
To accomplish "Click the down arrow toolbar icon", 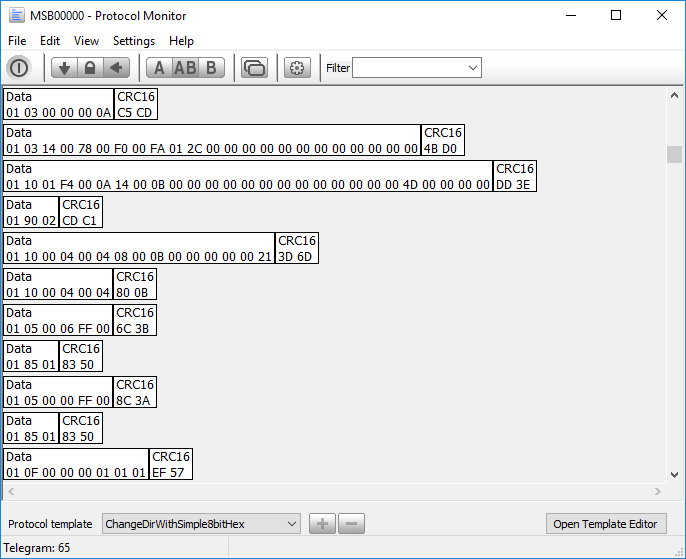I will pos(64,68).
